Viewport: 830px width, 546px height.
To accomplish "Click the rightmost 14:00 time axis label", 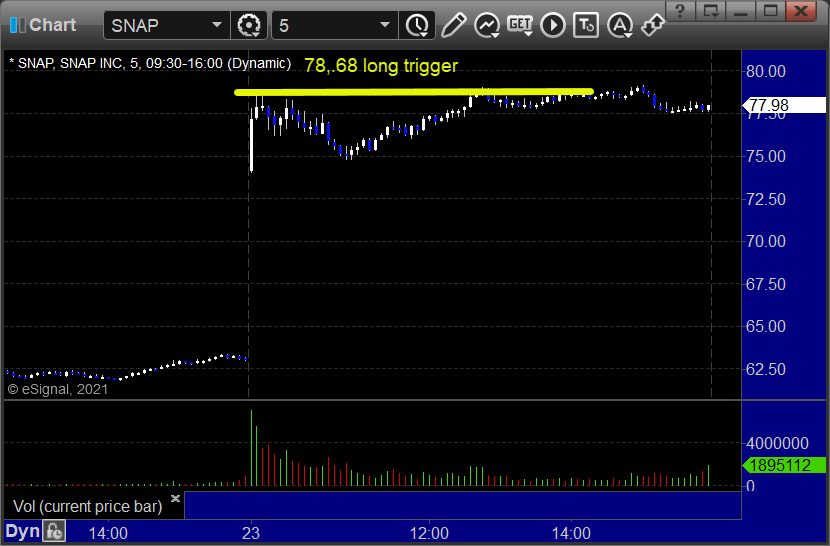I will (571, 533).
